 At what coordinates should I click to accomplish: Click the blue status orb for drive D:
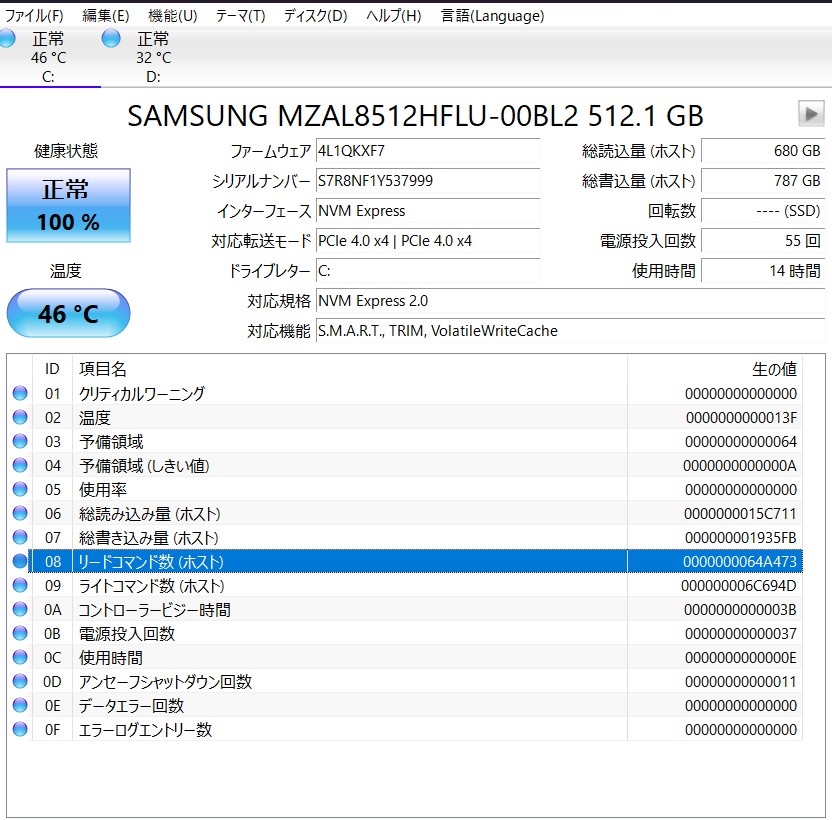(111, 38)
